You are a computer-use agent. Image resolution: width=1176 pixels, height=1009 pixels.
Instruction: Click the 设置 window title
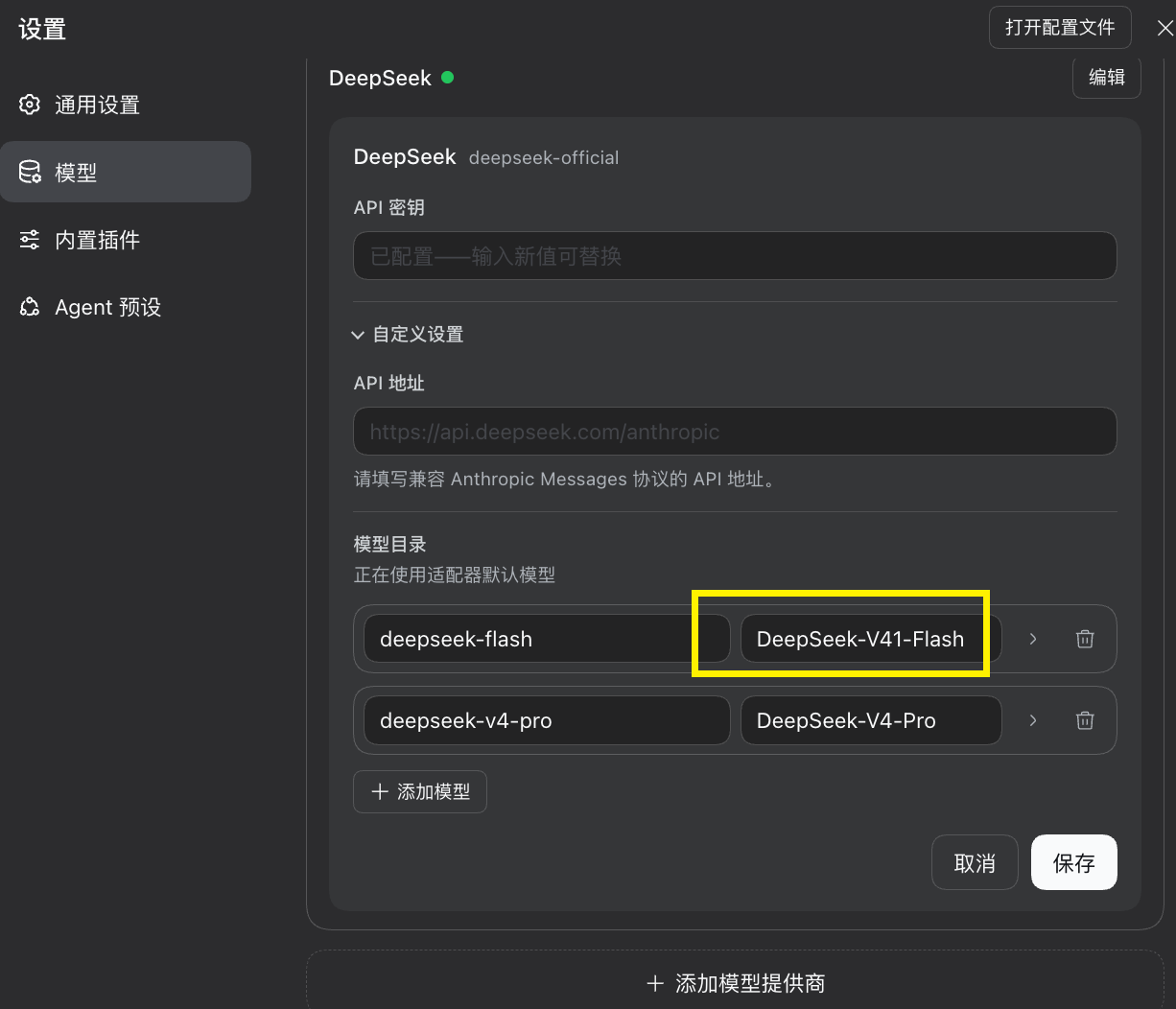coord(42,29)
